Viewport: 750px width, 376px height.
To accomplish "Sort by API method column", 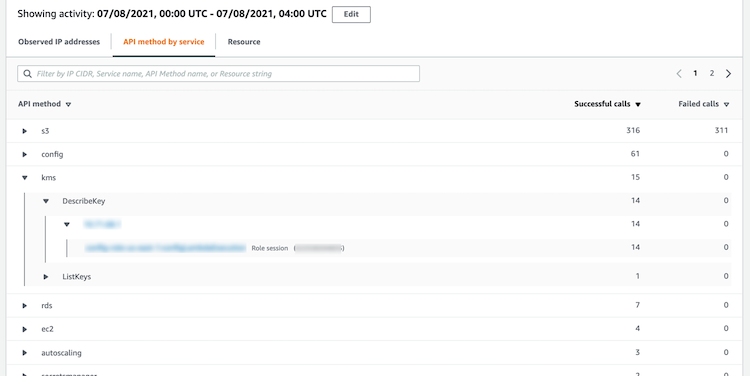I will coord(44,104).
